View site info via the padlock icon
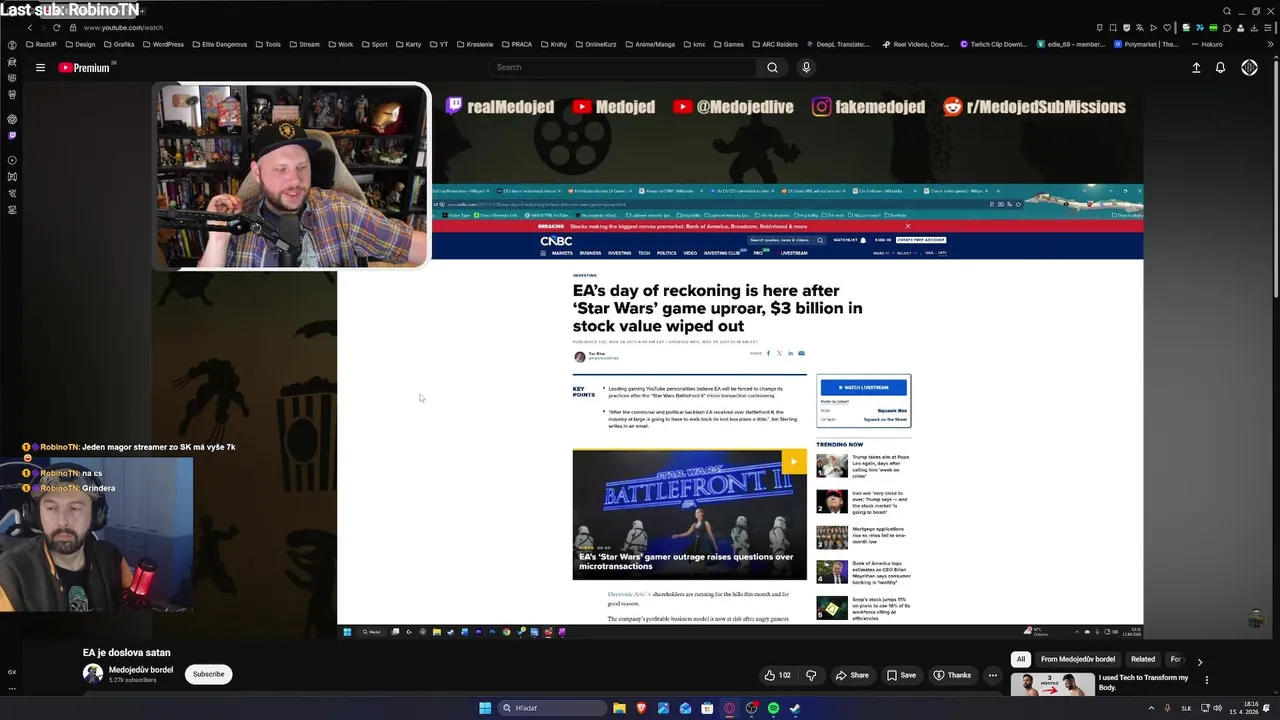The height and width of the screenshot is (720, 1280). coord(72,28)
